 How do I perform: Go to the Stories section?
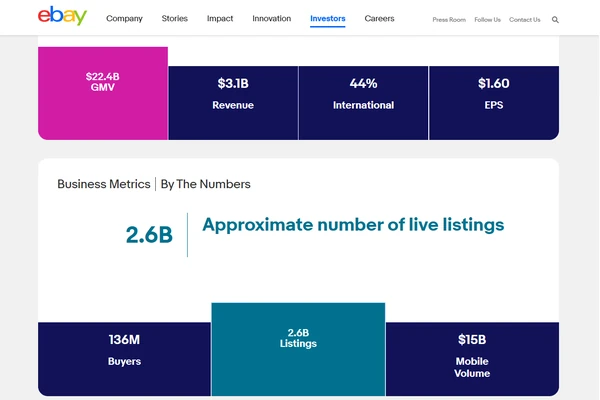174,18
